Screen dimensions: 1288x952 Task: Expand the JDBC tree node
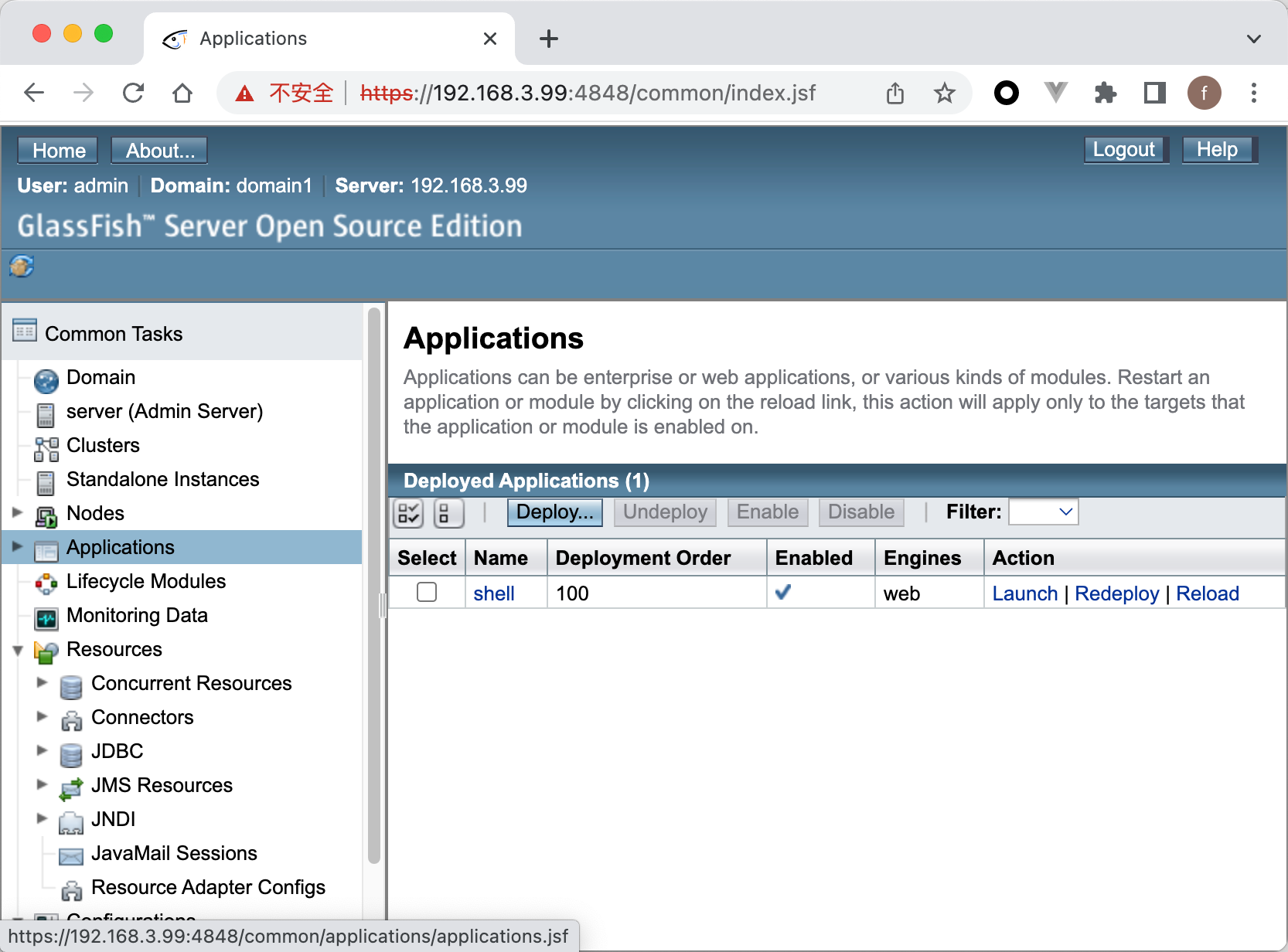(x=43, y=750)
